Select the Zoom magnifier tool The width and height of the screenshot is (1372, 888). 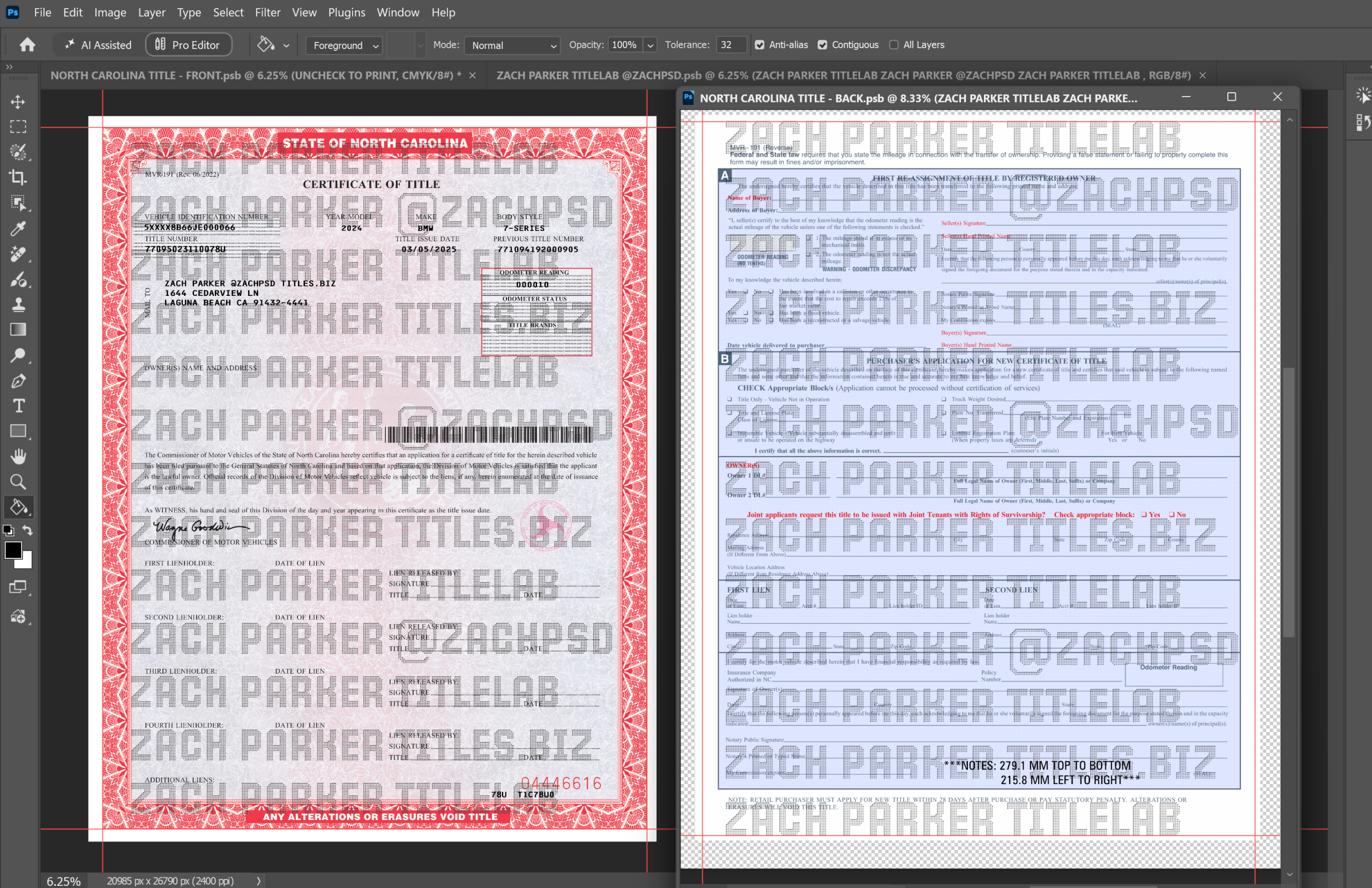coord(18,482)
